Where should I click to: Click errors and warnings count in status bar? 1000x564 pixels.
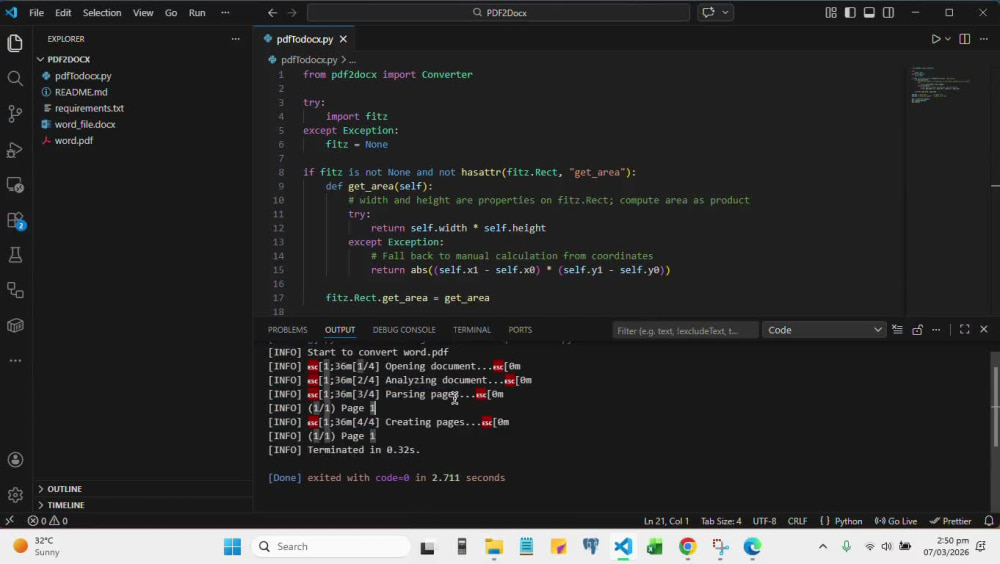coord(48,521)
